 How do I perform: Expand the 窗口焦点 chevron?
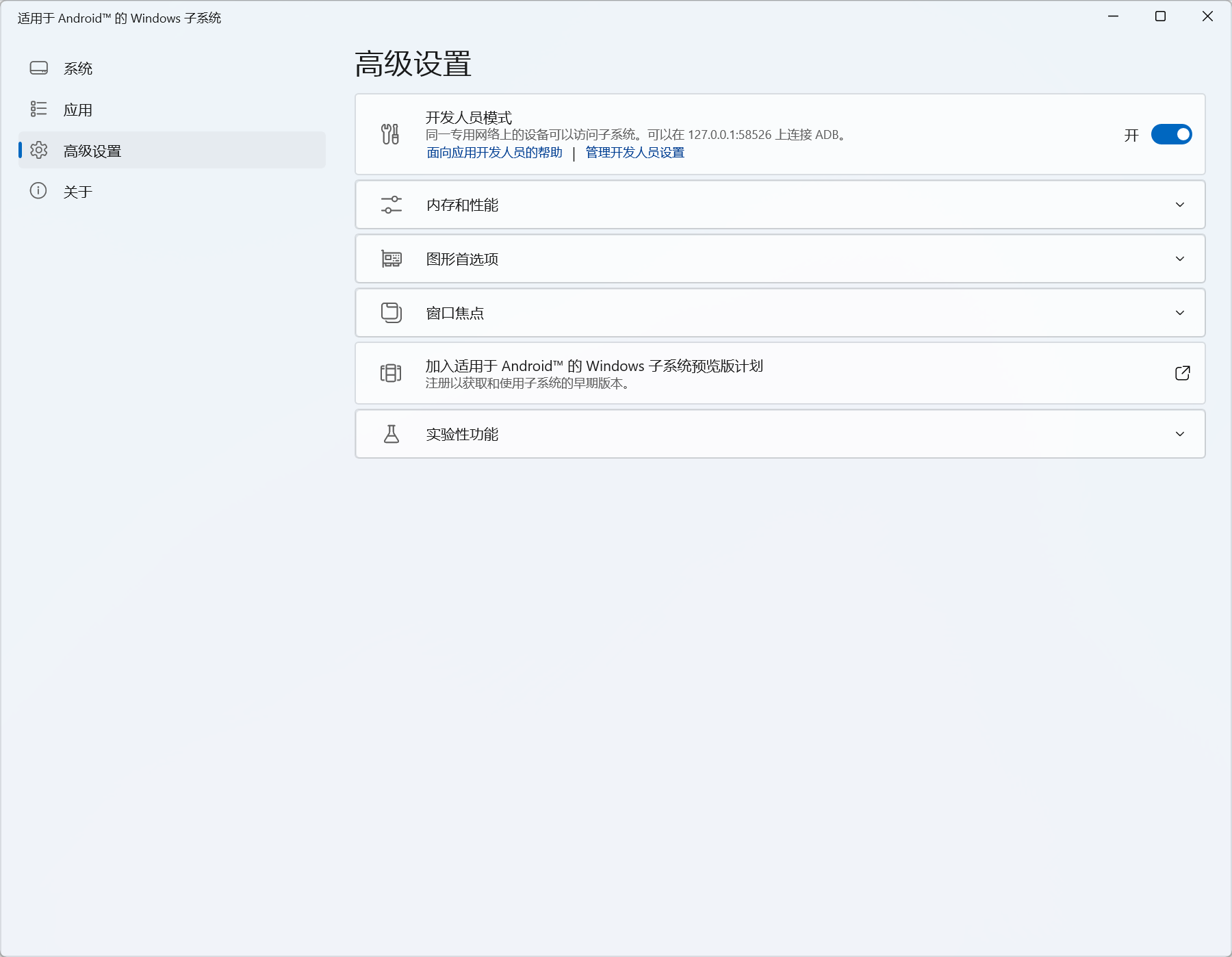click(x=1180, y=313)
